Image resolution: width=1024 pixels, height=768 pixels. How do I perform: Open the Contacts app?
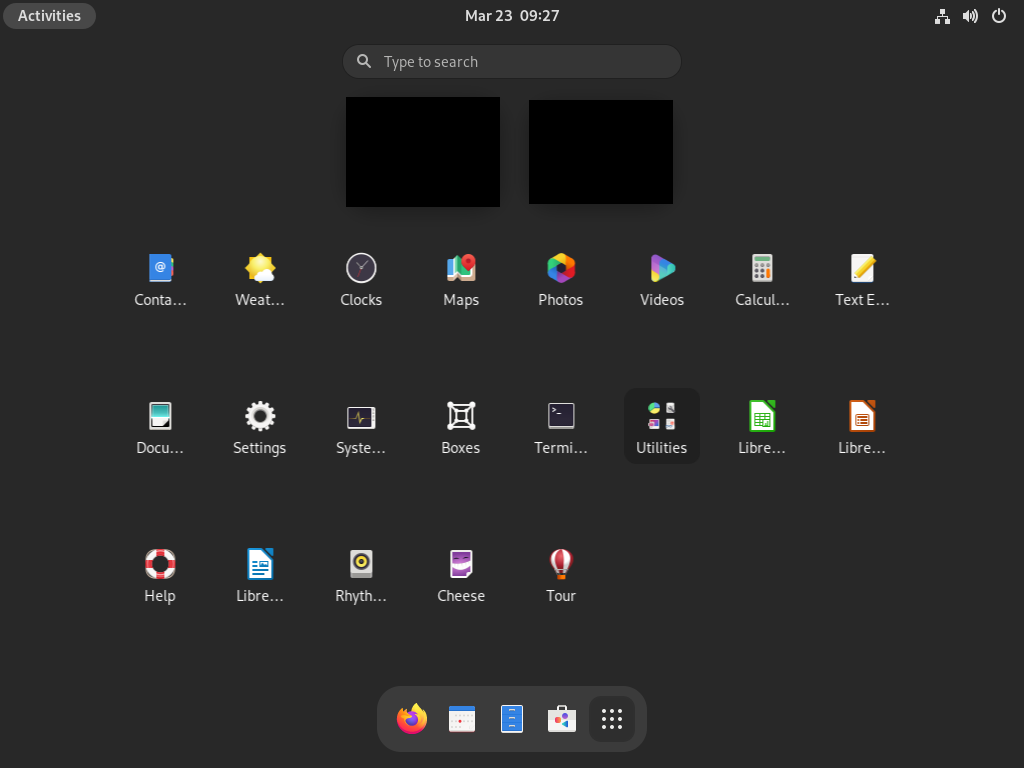(x=160, y=280)
